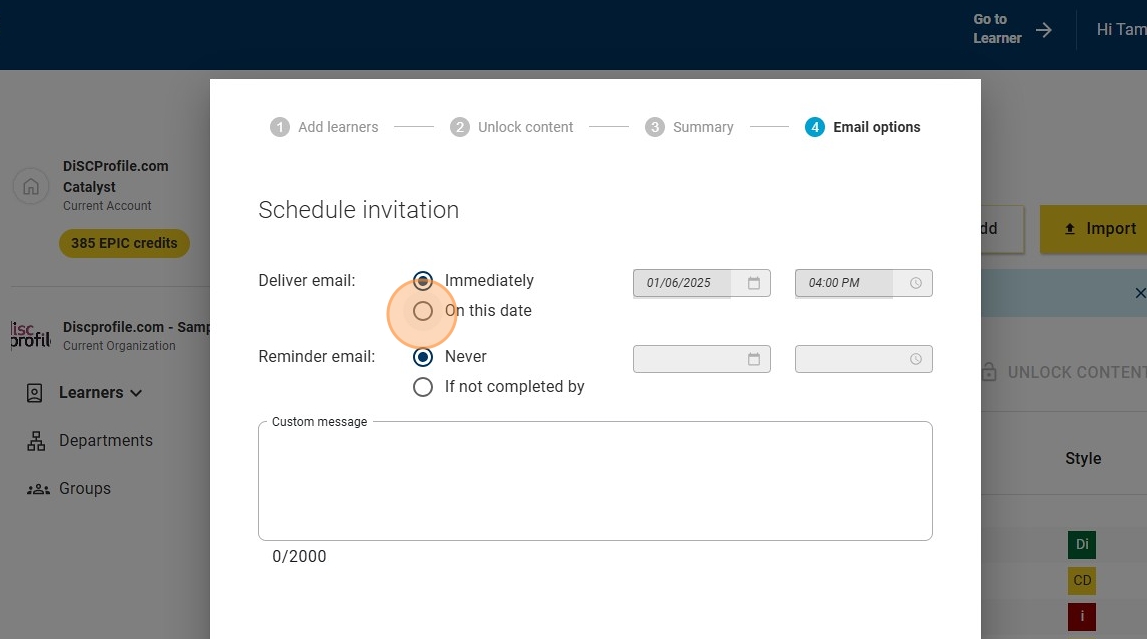This screenshot has height=639, width=1147.
Task: Click the 385 EPIC credits badge
Action: (x=124, y=243)
